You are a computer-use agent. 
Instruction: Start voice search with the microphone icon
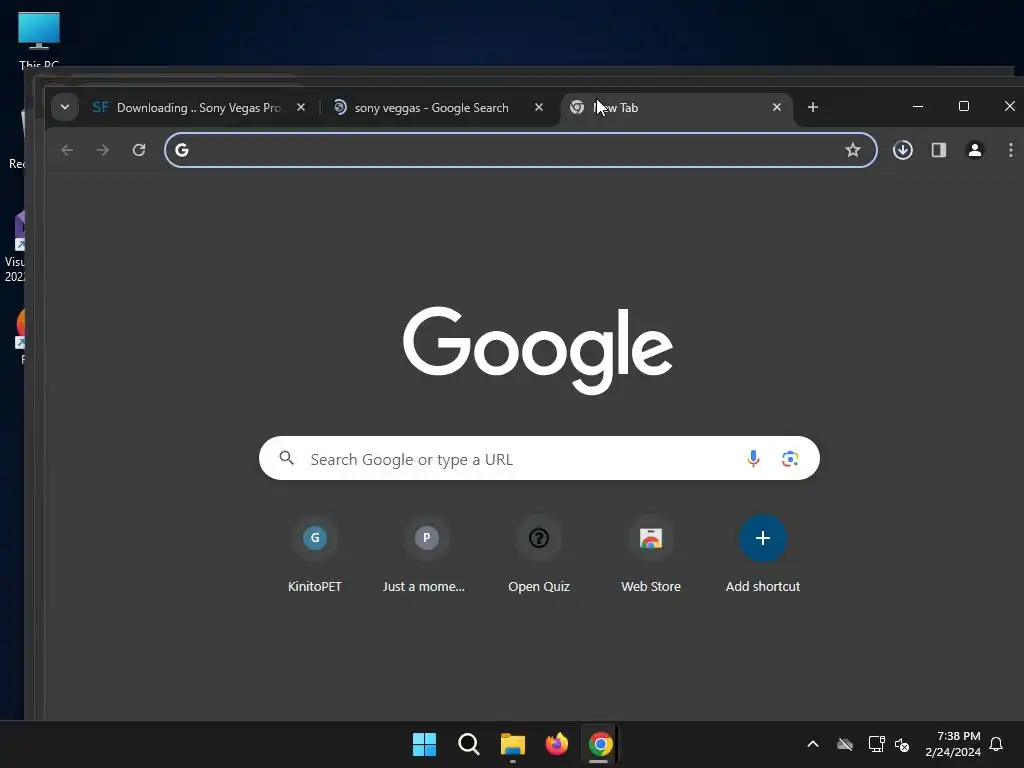(753, 458)
